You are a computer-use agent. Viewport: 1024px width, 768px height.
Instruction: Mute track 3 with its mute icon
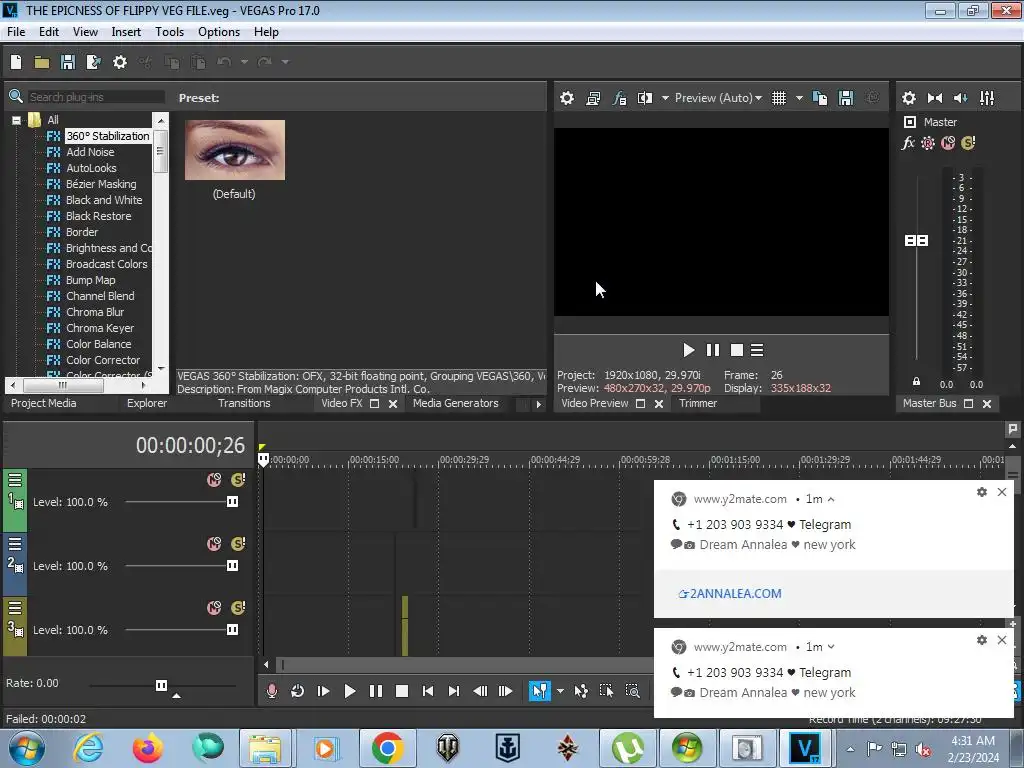tap(214, 608)
